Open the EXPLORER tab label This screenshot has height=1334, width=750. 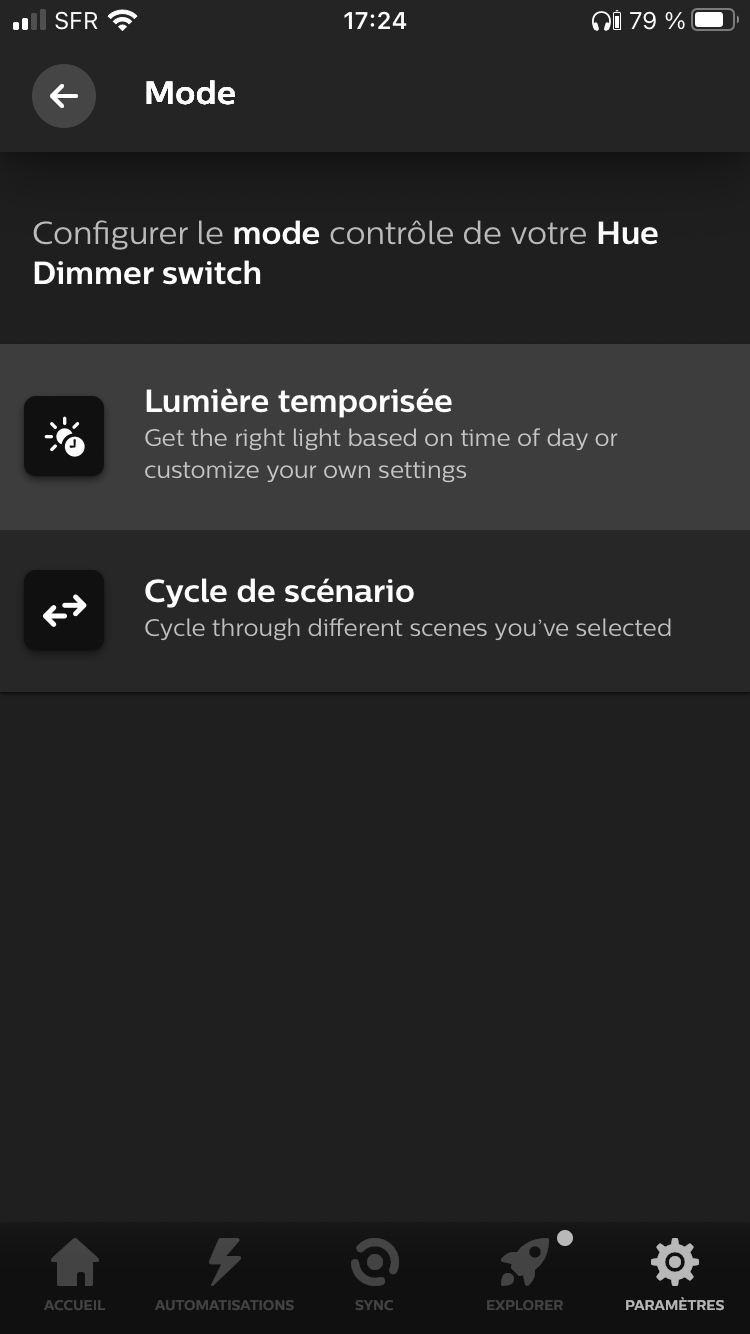point(524,1305)
